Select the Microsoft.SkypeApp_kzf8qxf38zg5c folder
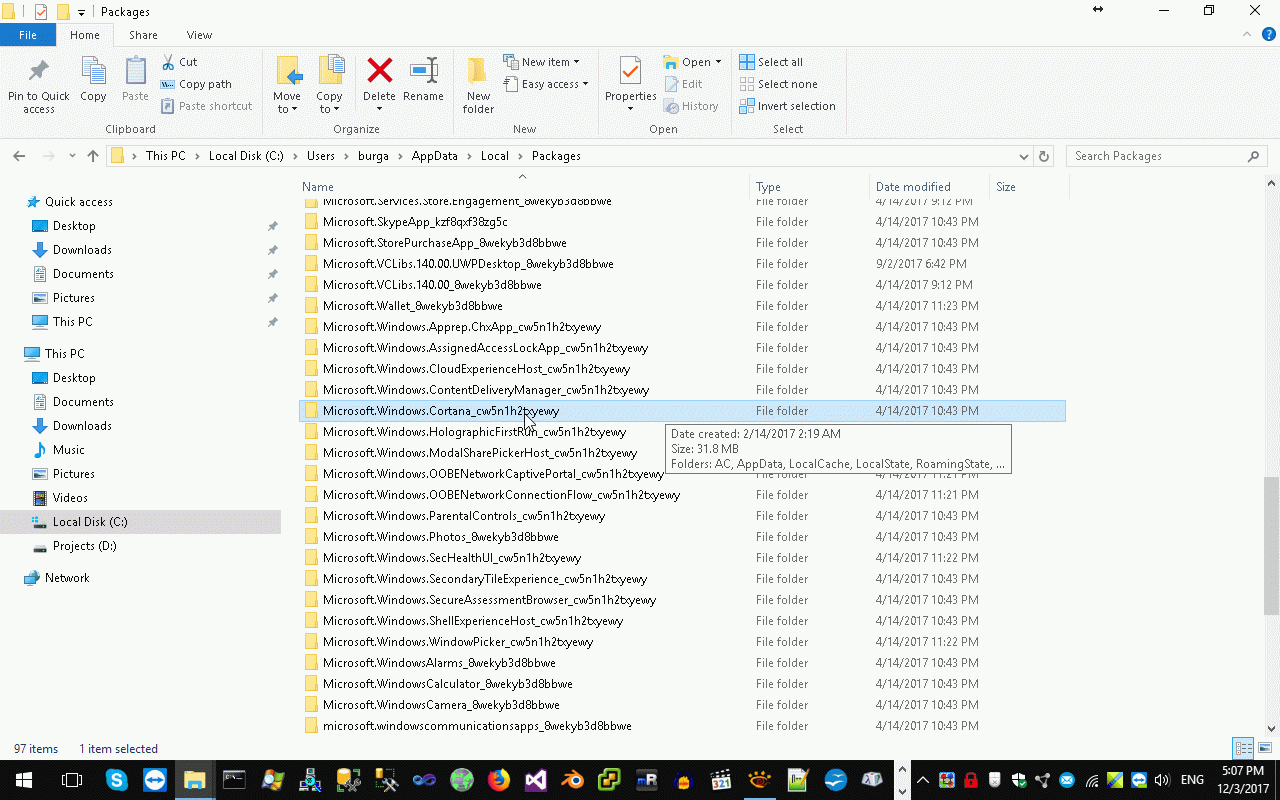Viewport: 1280px width, 800px height. [415, 222]
